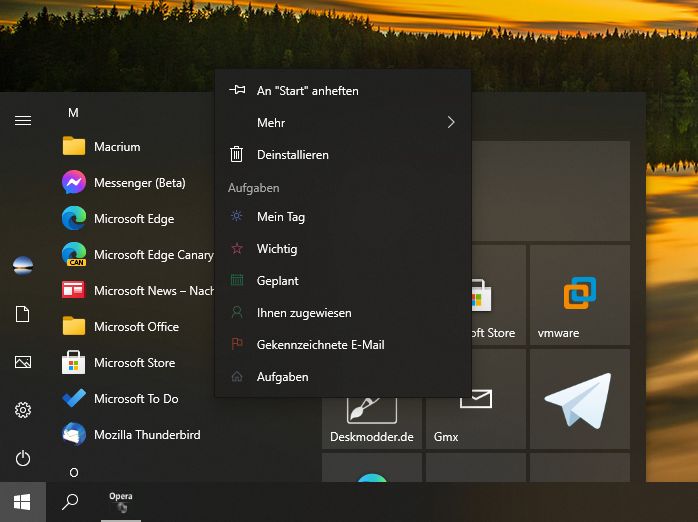
Task: Select Gekennzeichnete E-Mail entry
Action: [343, 345]
